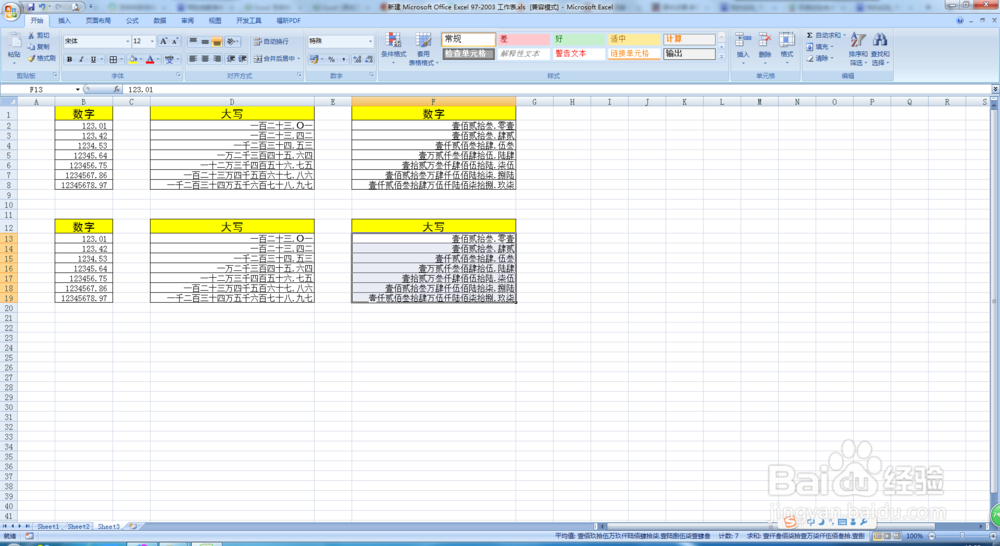Open the font name dropdown 宋体
1000x546 pixels.
pyautogui.click(x=127, y=41)
